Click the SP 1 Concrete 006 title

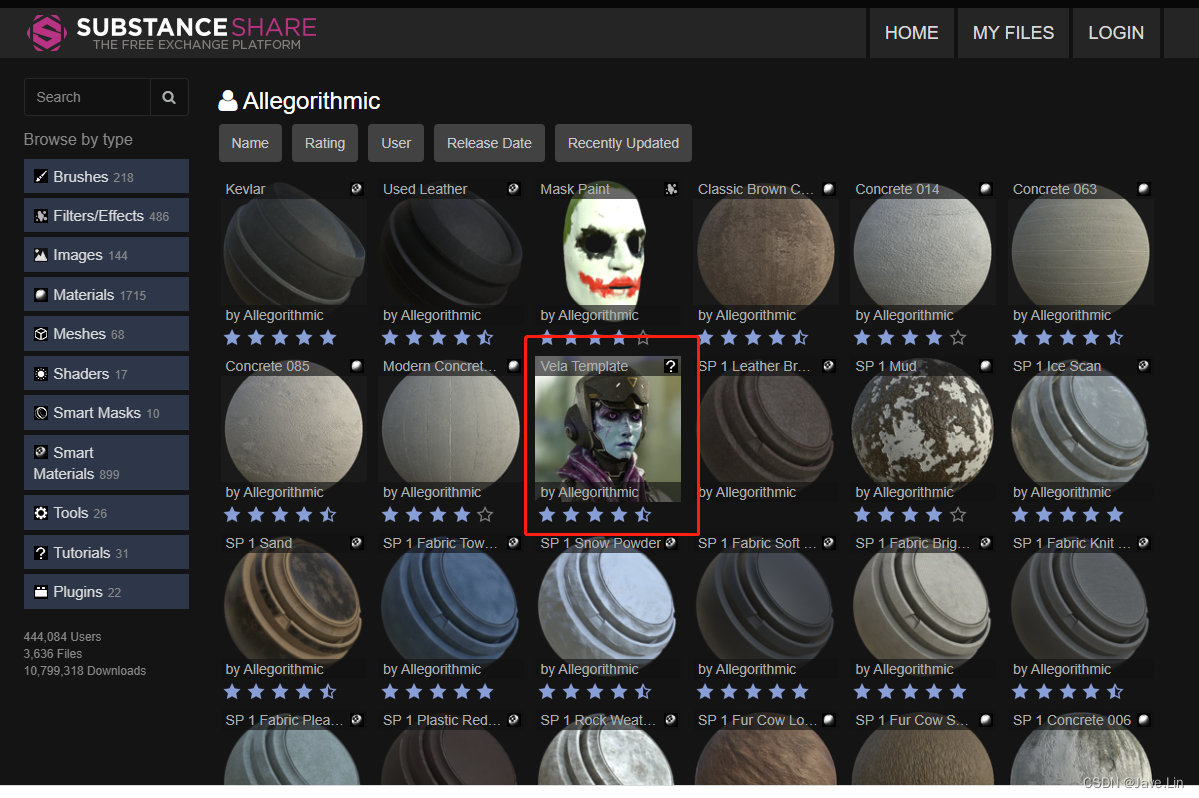(1072, 720)
